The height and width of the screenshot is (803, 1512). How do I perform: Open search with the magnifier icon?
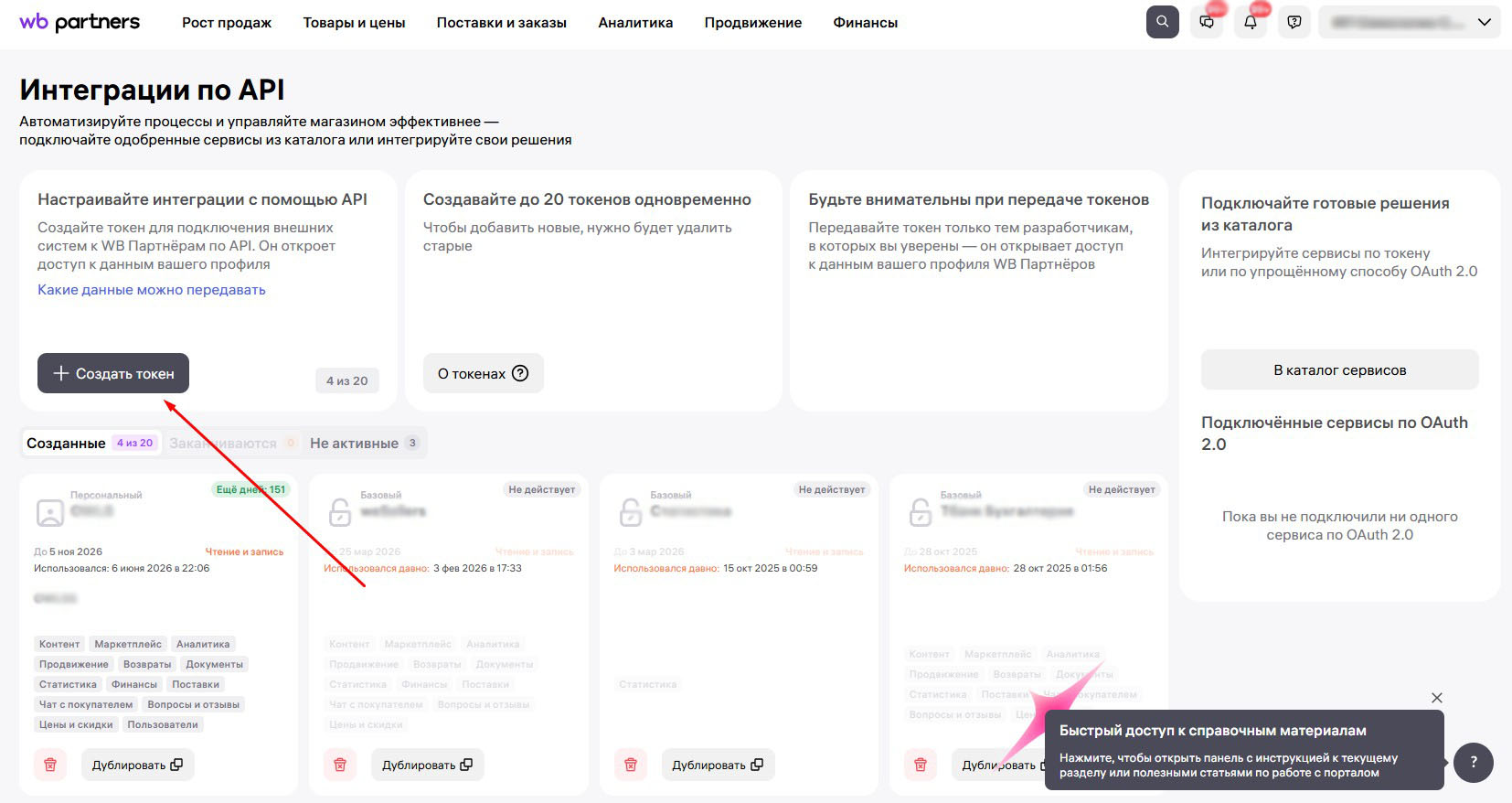[x=1162, y=22]
